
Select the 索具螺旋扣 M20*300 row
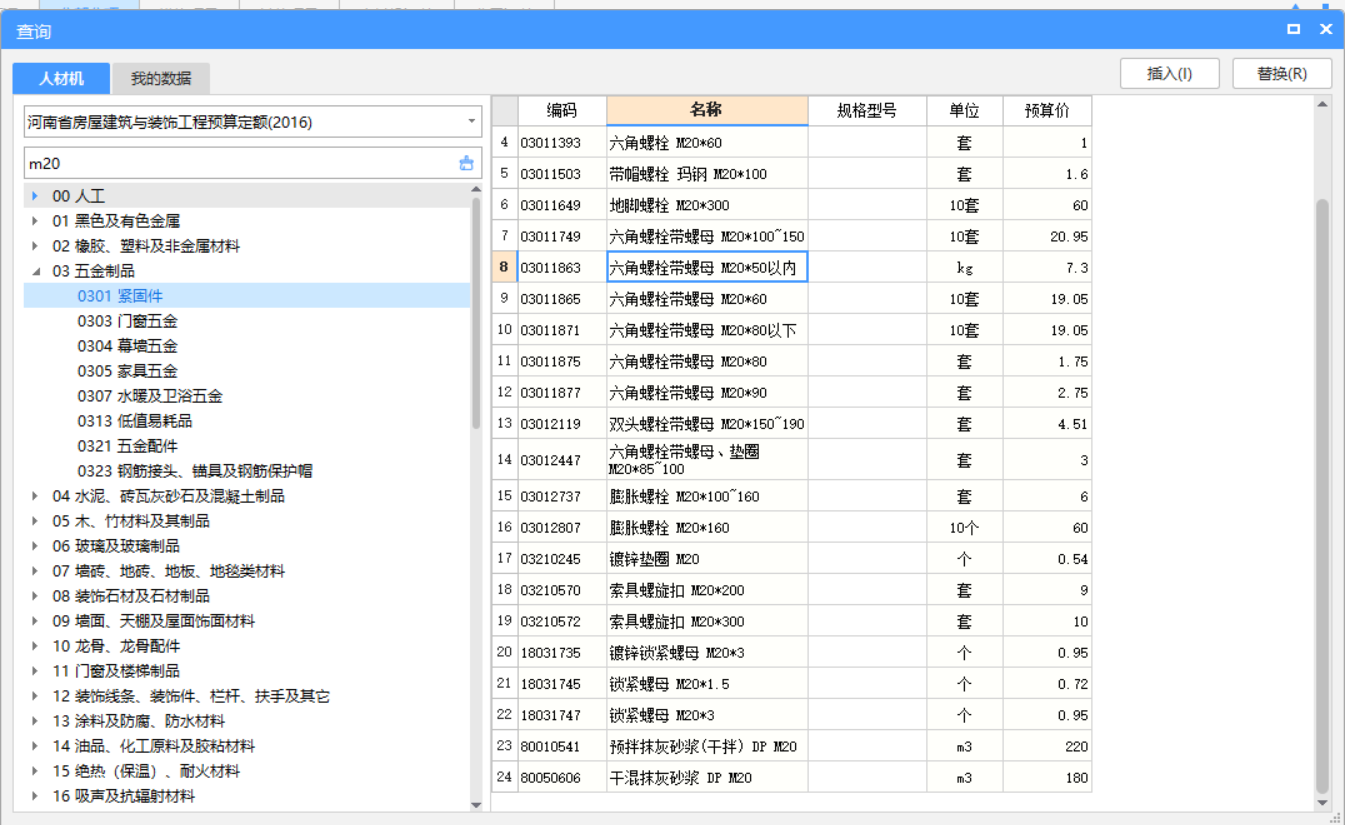[791, 621]
